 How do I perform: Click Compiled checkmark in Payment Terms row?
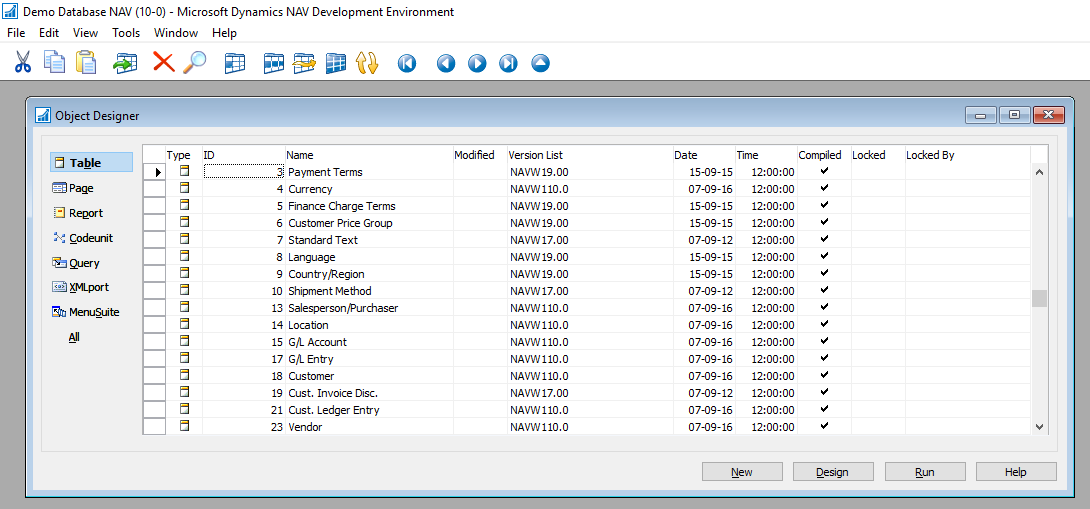pyautogui.click(x=824, y=170)
